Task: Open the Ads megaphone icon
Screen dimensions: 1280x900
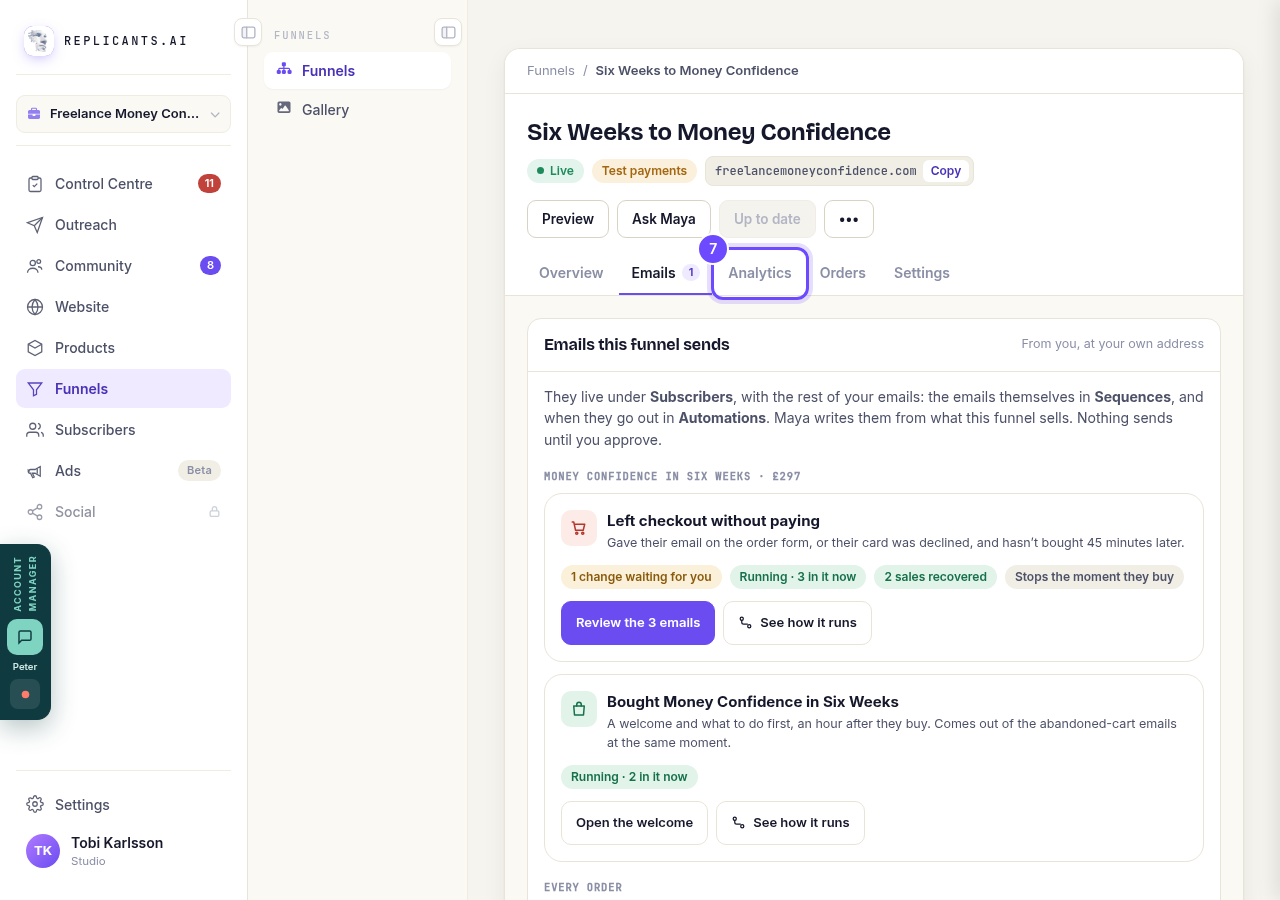Action: click(x=35, y=471)
